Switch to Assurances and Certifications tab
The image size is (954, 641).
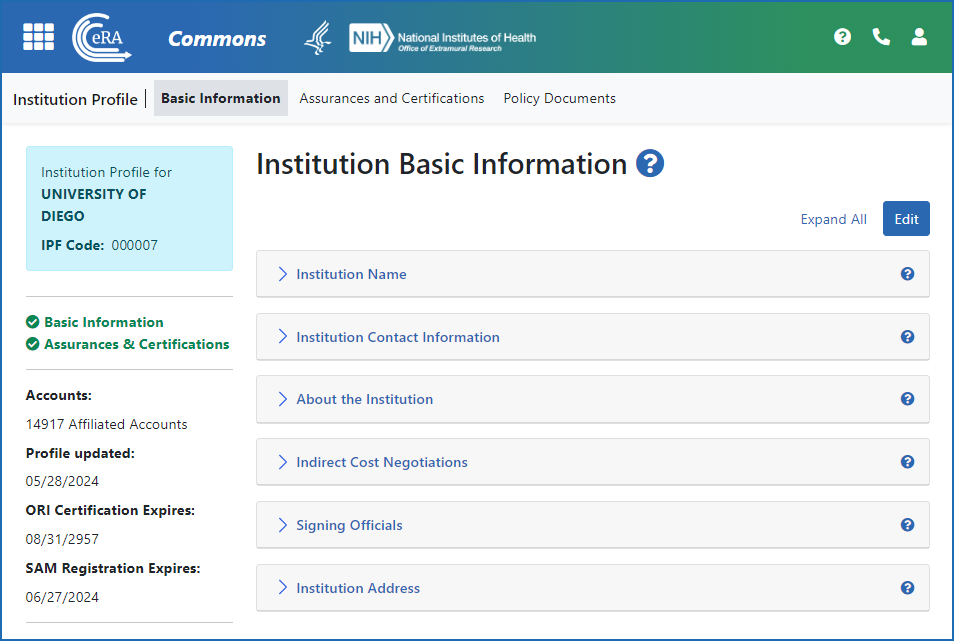coord(392,98)
